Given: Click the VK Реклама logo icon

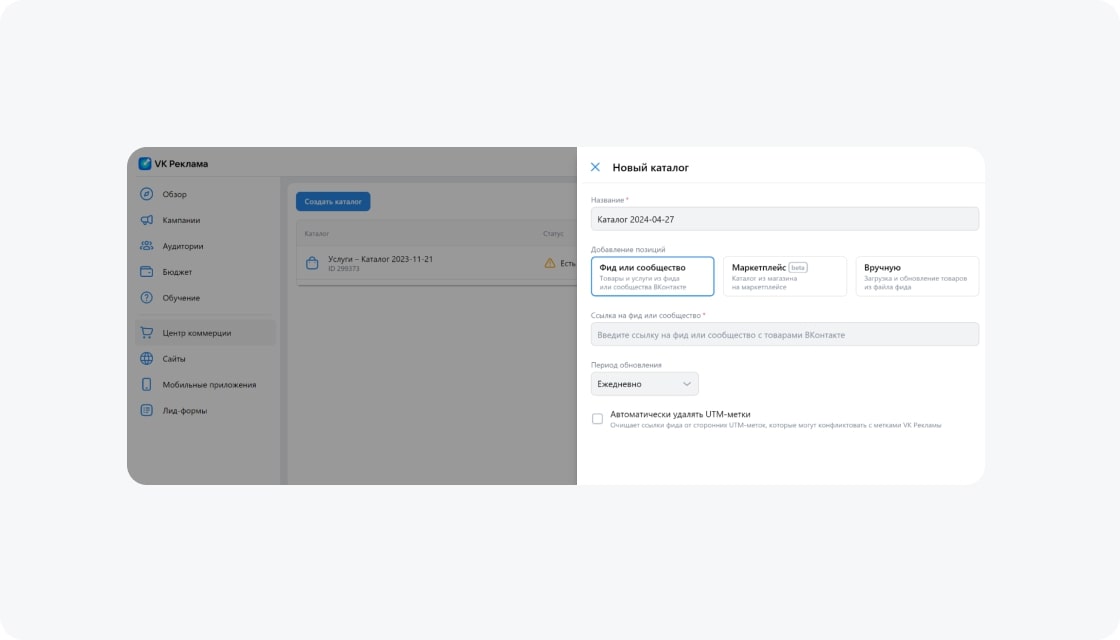Looking at the screenshot, I should [145, 164].
